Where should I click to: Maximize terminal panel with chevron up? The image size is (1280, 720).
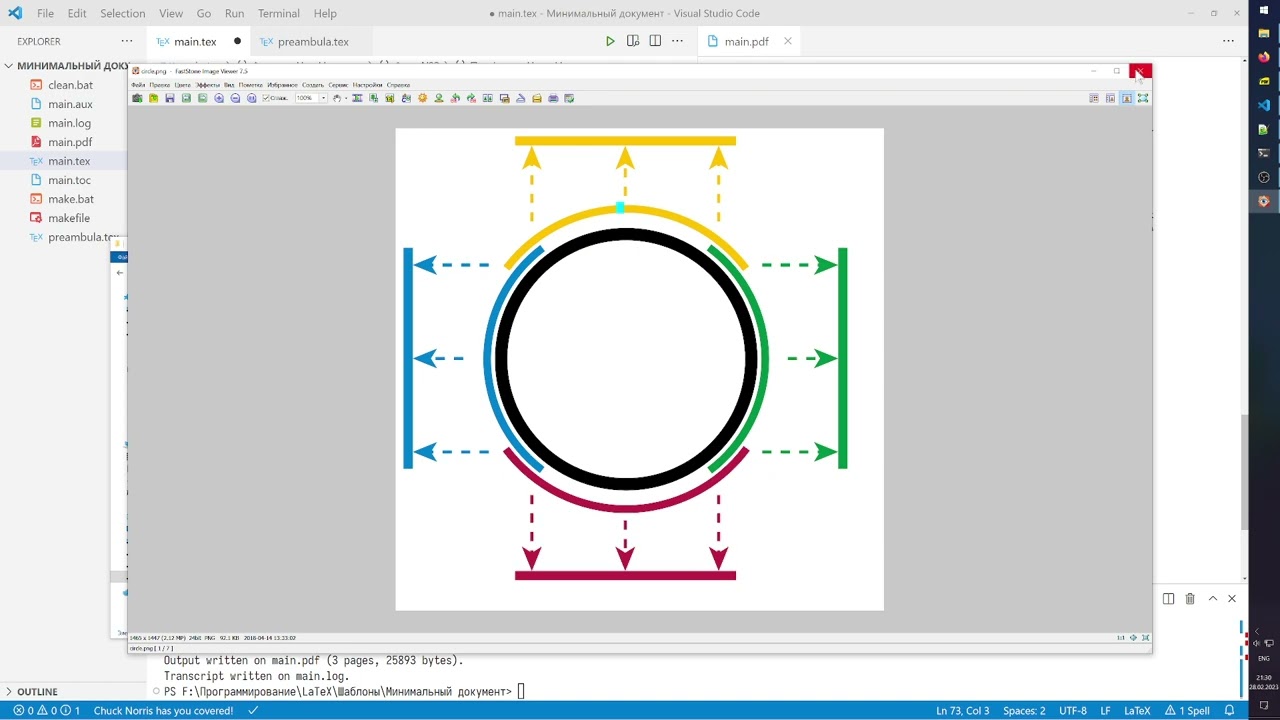click(1212, 598)
